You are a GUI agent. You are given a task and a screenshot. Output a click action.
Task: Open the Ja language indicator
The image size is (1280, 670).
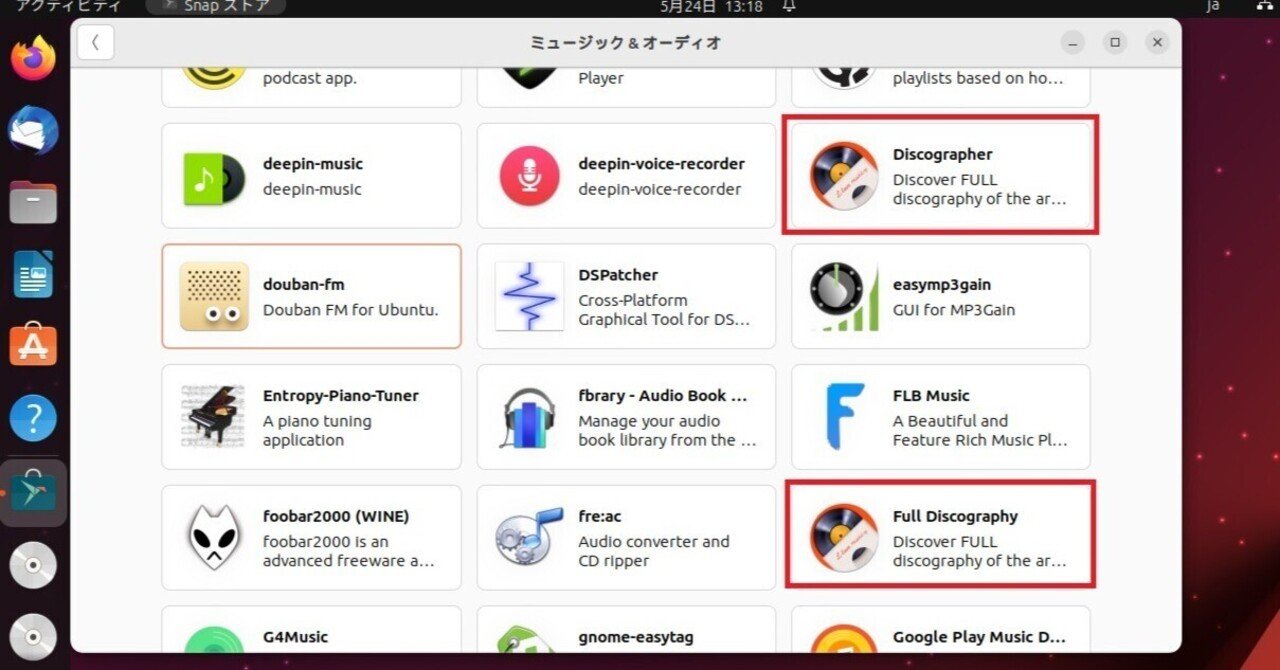(1213, 7)
